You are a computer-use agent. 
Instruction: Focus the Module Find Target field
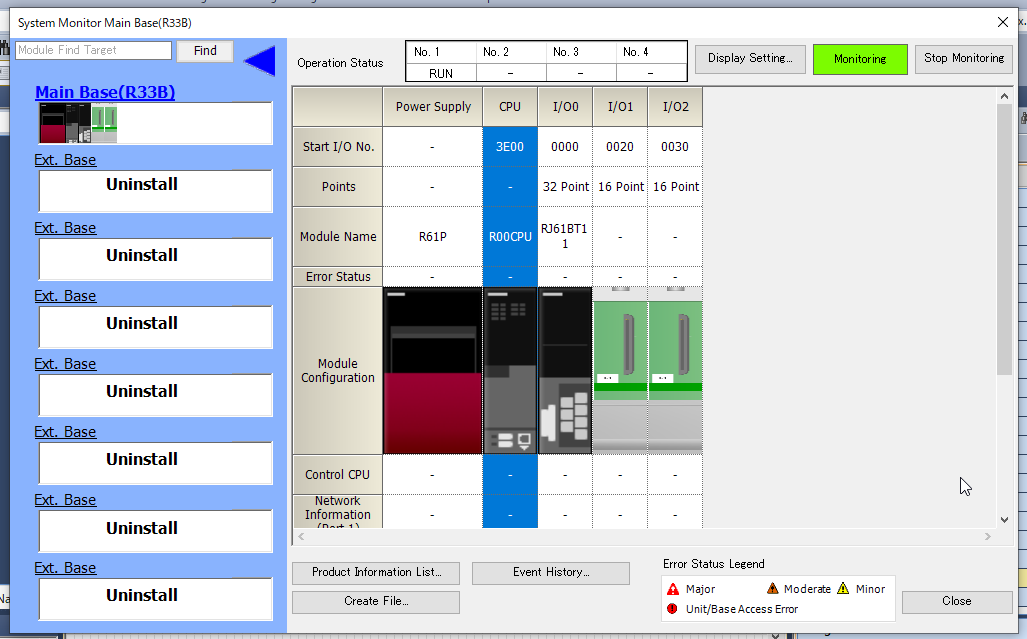point(94,50)
